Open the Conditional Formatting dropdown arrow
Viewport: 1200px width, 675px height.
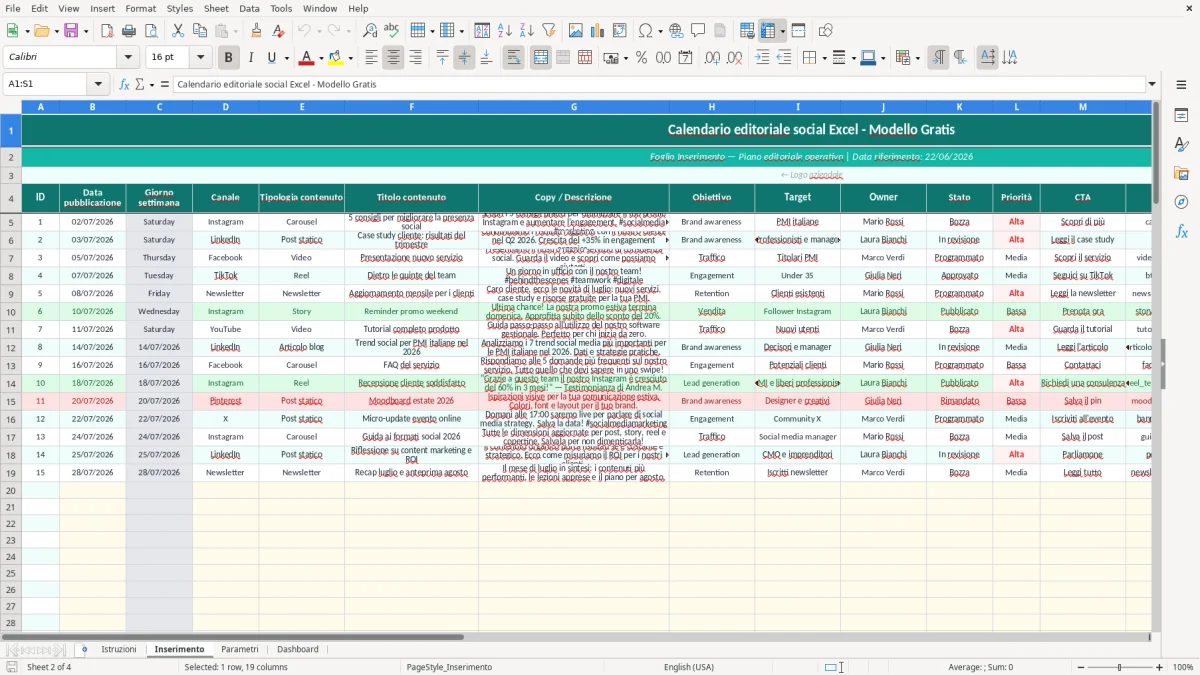(917, 58)
